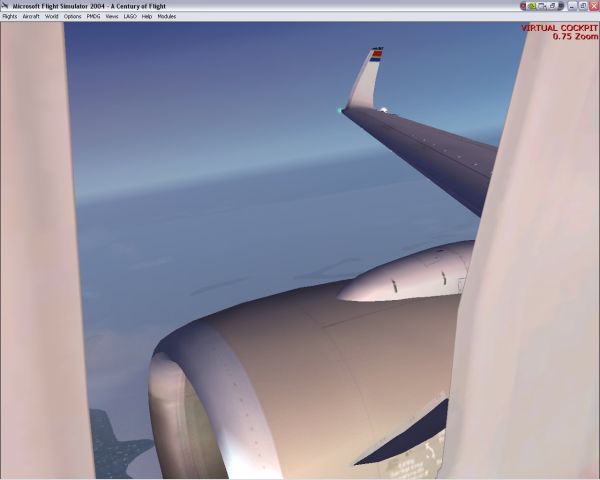Close the Flight Simulator window
The image size is (600, 480).
593,6
